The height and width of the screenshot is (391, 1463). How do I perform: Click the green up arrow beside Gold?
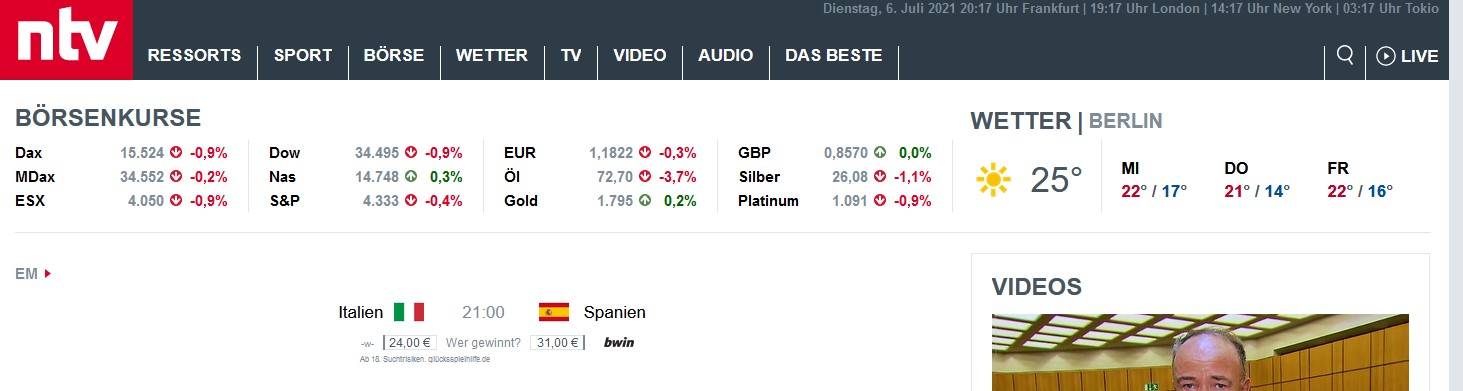pos(645,201)
